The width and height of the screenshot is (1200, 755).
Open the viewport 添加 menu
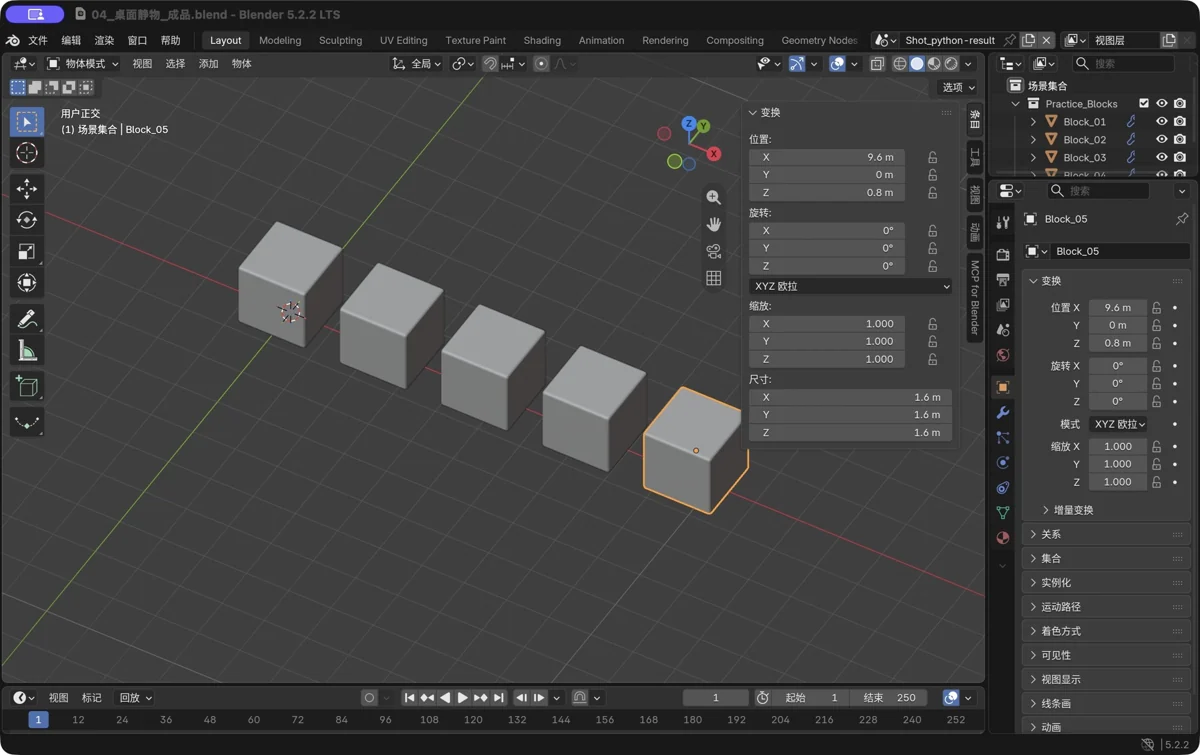[208, 64]
